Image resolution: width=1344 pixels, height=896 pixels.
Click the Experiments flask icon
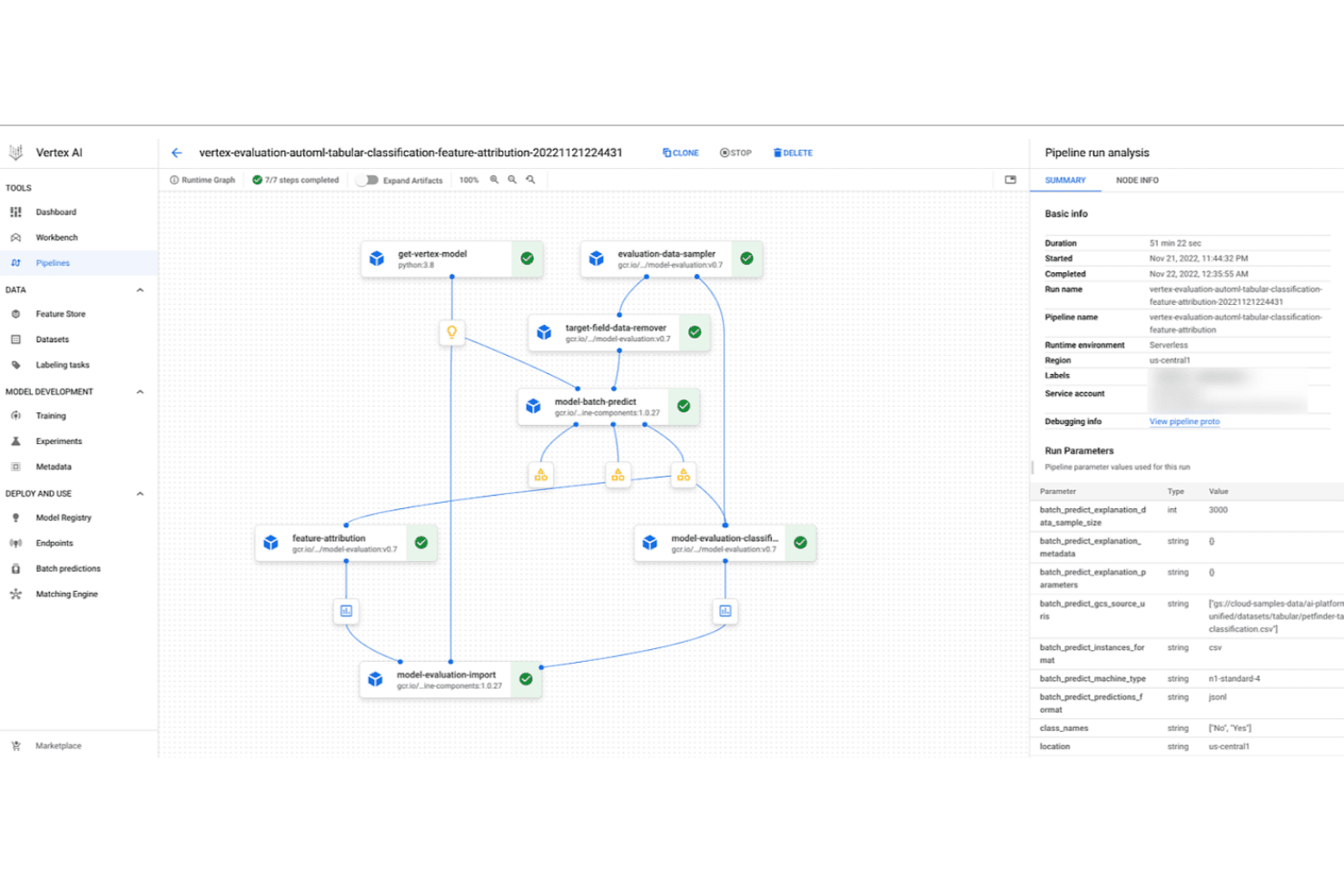[x=15, y=440]
